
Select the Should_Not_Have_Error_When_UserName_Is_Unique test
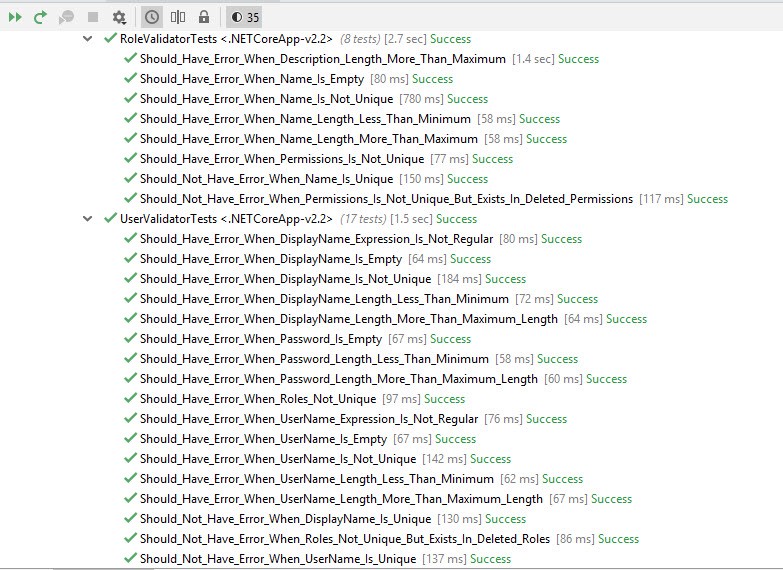point(278,559)
